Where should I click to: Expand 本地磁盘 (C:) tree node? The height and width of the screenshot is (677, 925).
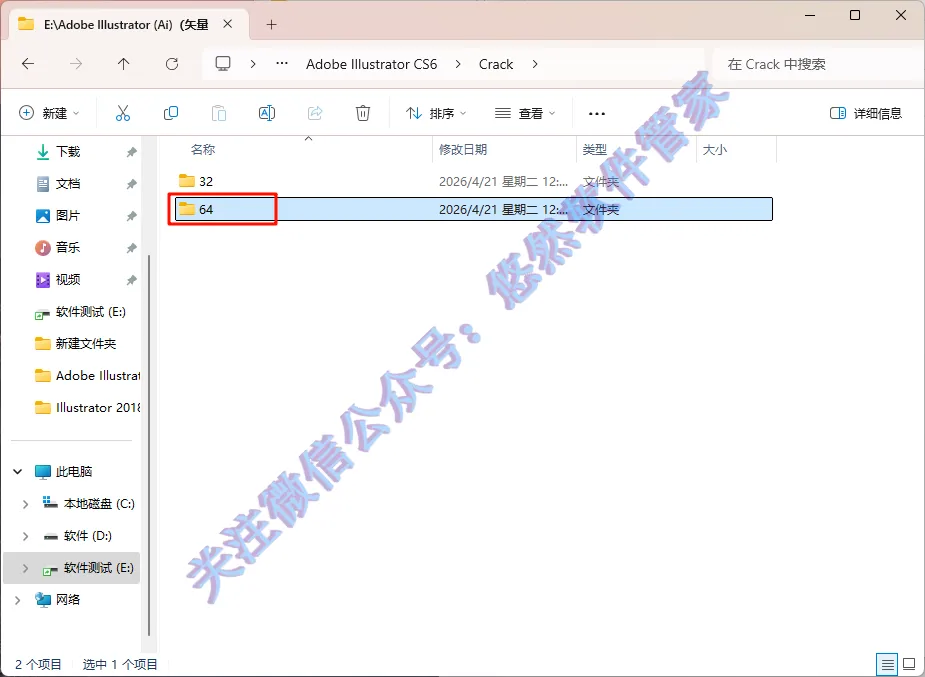pyautogui.click(x=25, y=504)
